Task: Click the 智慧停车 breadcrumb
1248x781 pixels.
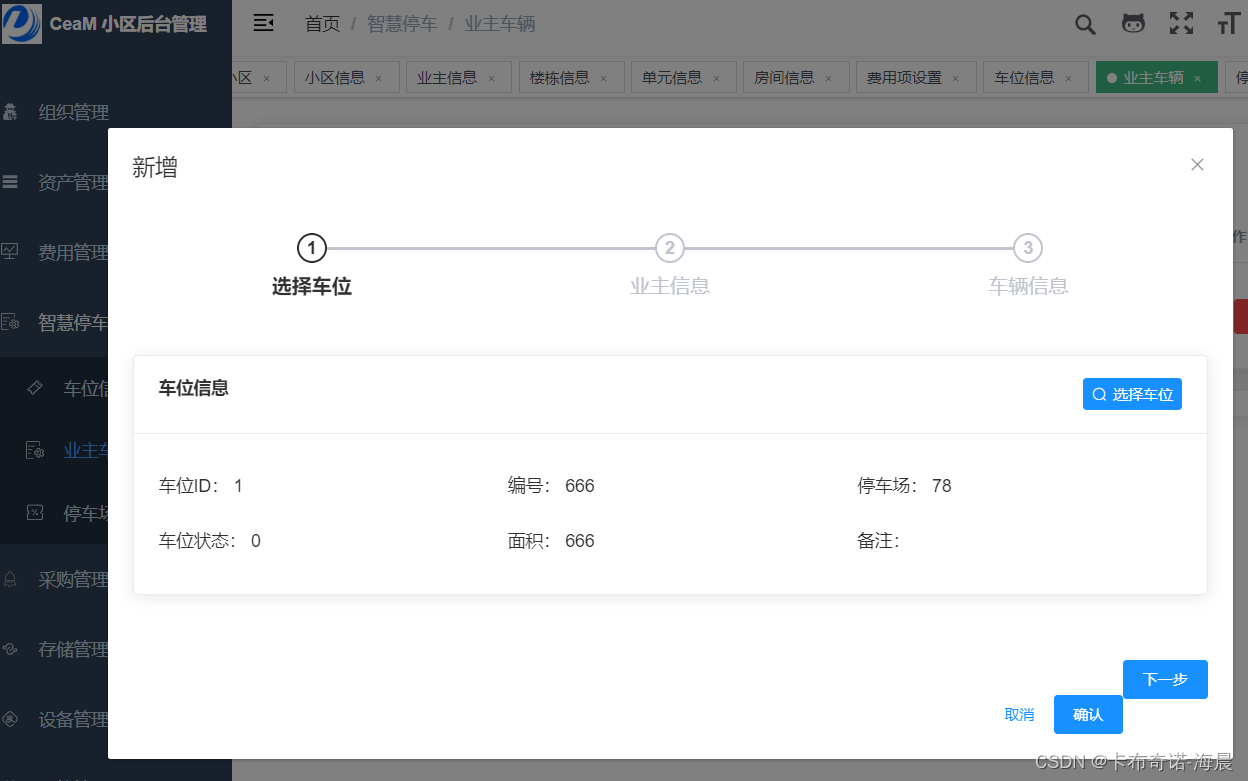Action: click(402, 24)
